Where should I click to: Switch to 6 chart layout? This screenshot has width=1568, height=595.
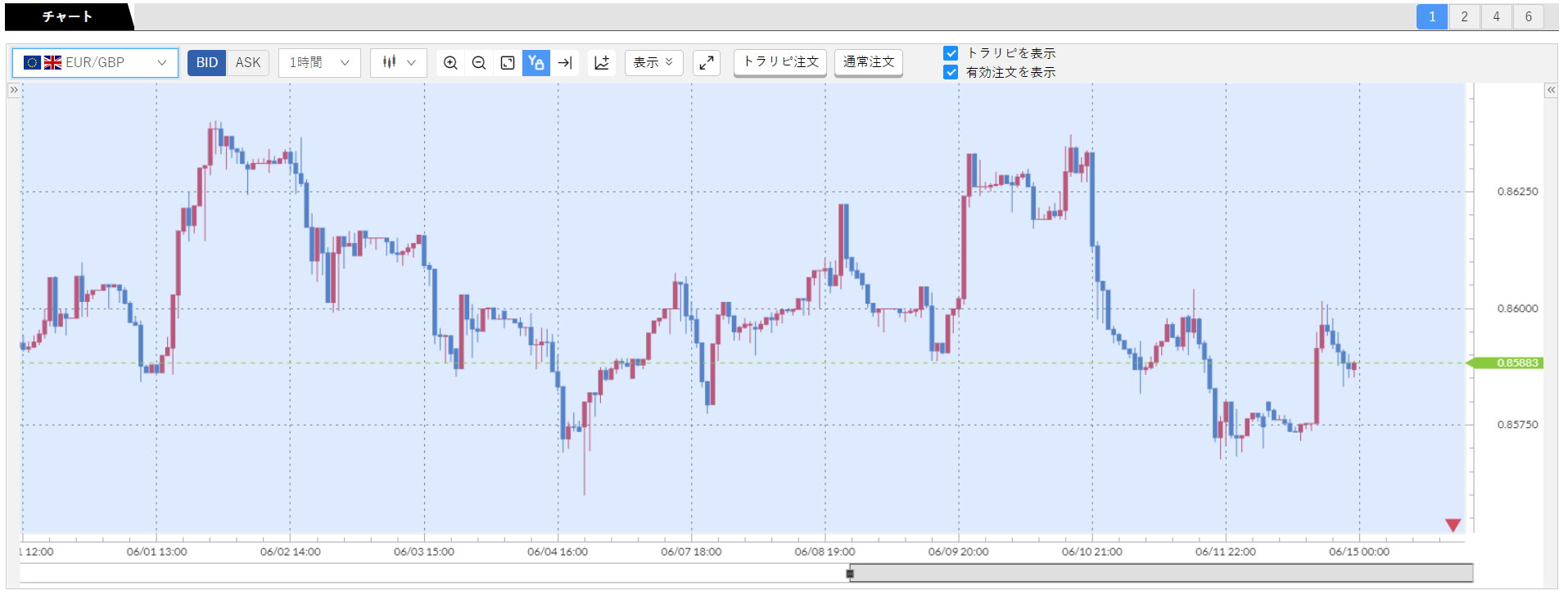point(1528,16)
